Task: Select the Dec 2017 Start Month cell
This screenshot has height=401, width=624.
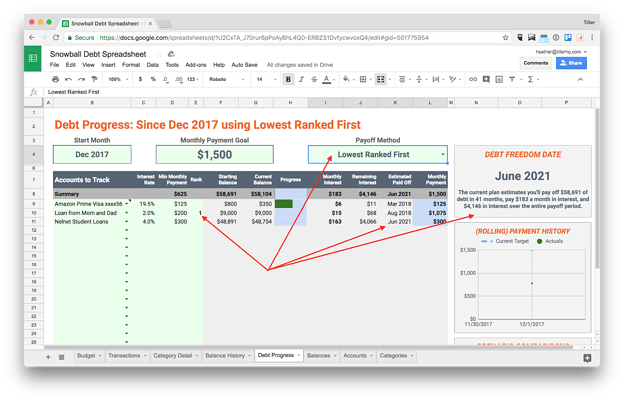Action: tap(92, 154)
